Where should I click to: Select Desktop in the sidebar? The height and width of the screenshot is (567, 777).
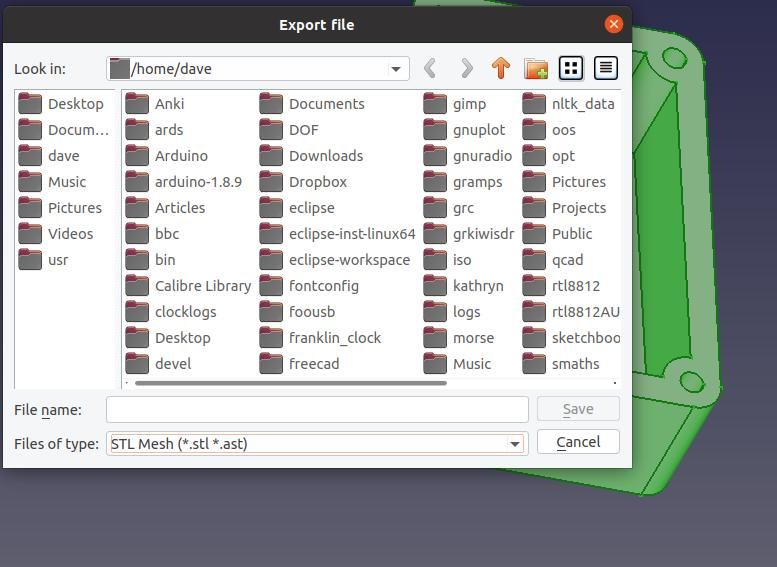[x=61, y=104]
